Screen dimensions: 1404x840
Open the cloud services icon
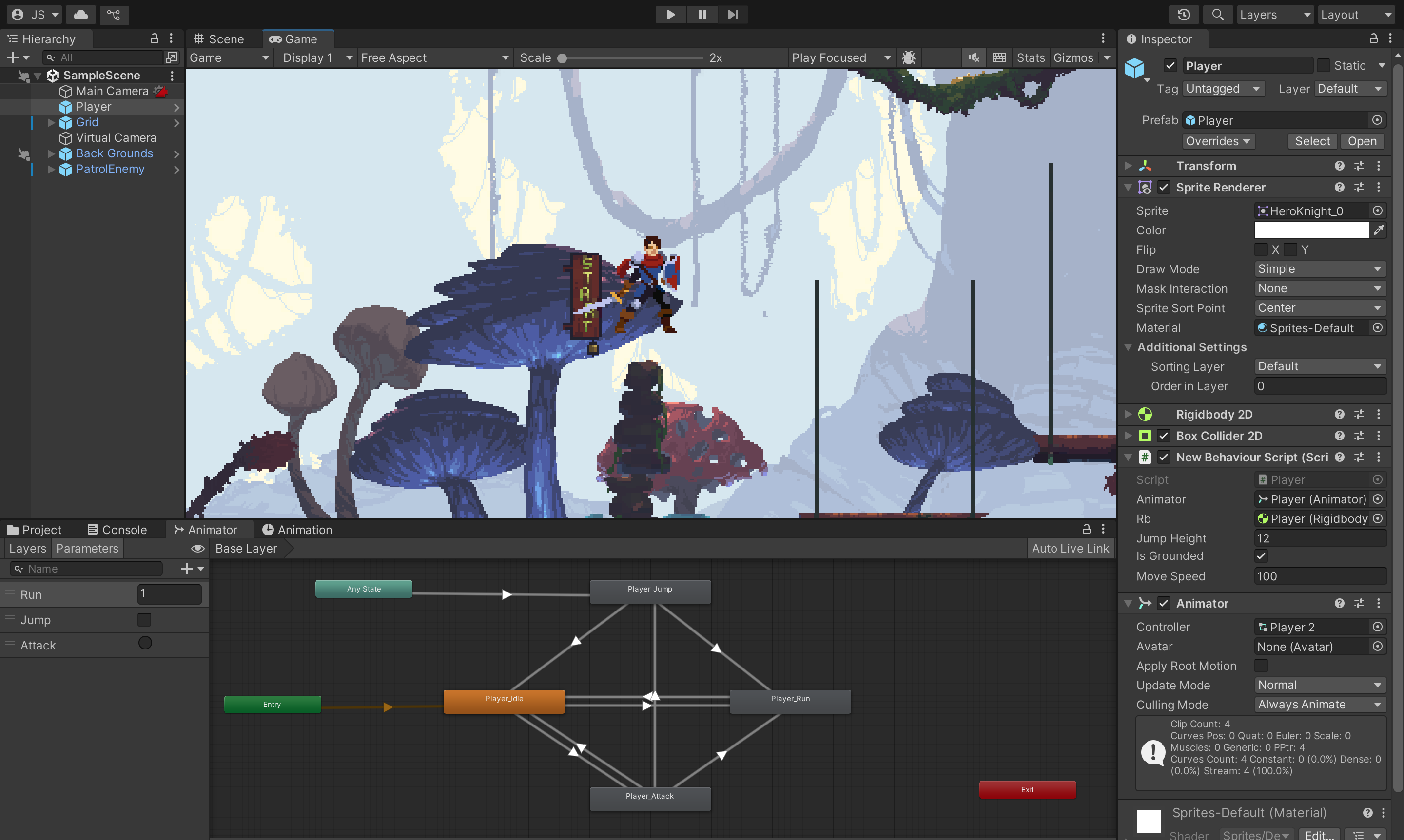click(x=80, y=15)
